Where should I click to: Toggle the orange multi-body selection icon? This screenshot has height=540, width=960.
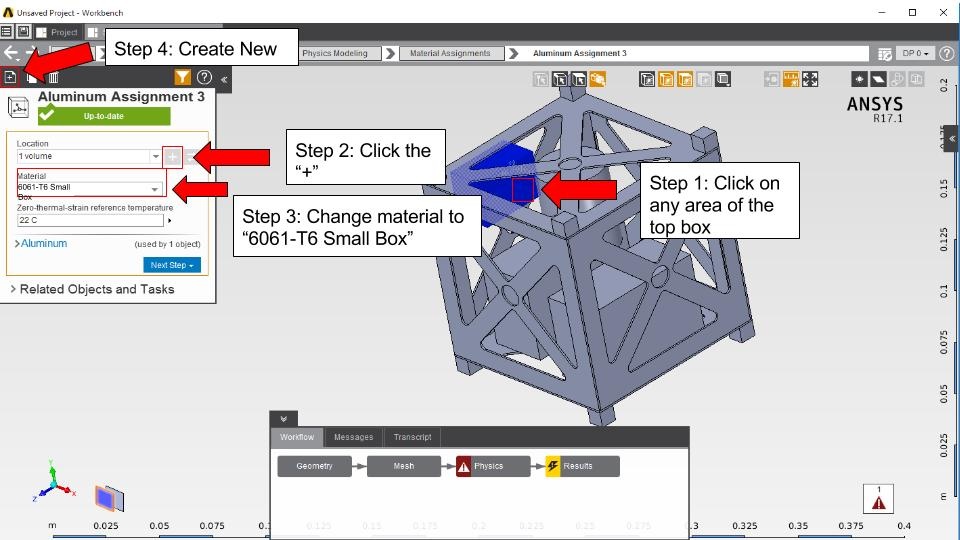click(597, 79)
